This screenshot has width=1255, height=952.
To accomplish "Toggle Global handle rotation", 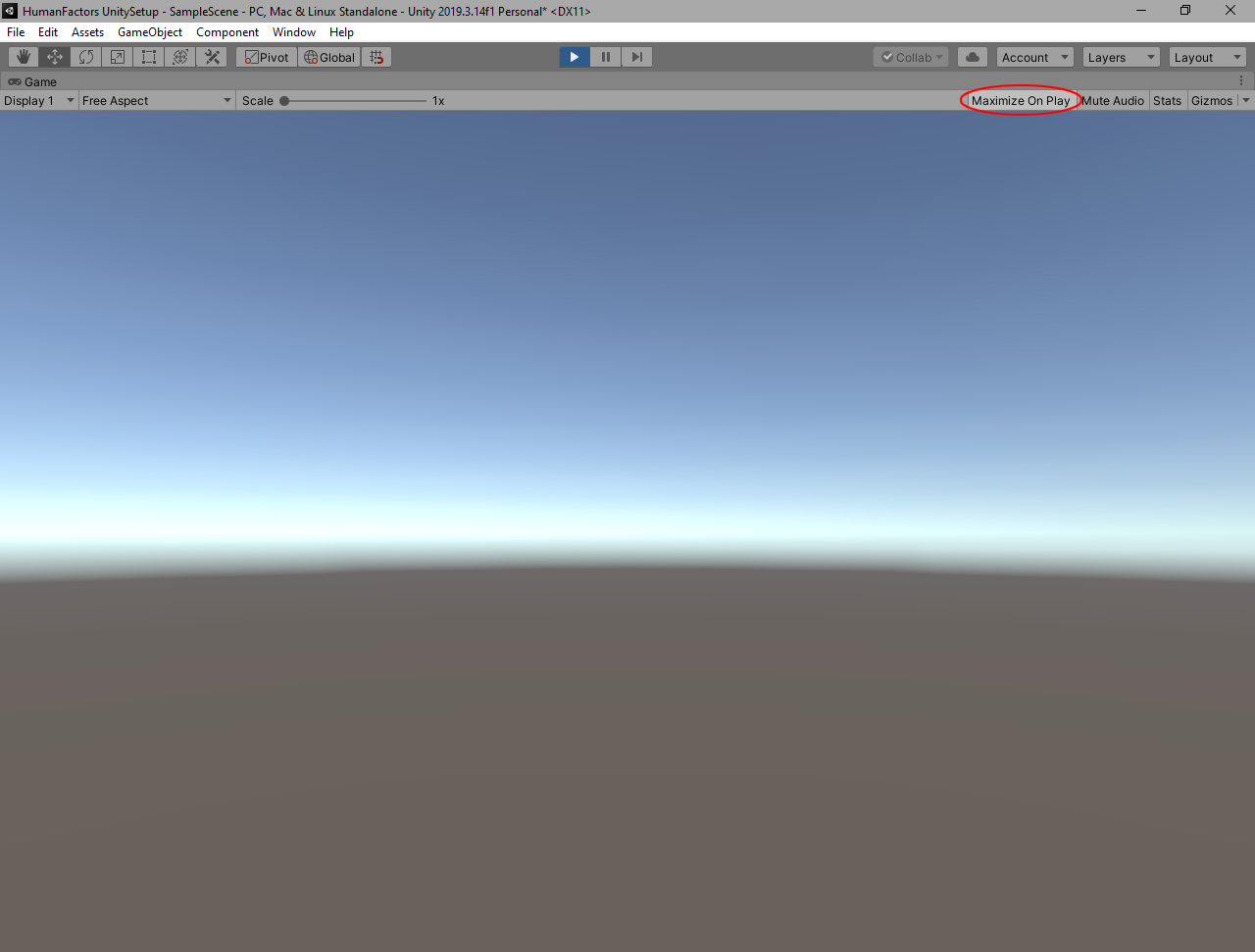I will point(329,57).
